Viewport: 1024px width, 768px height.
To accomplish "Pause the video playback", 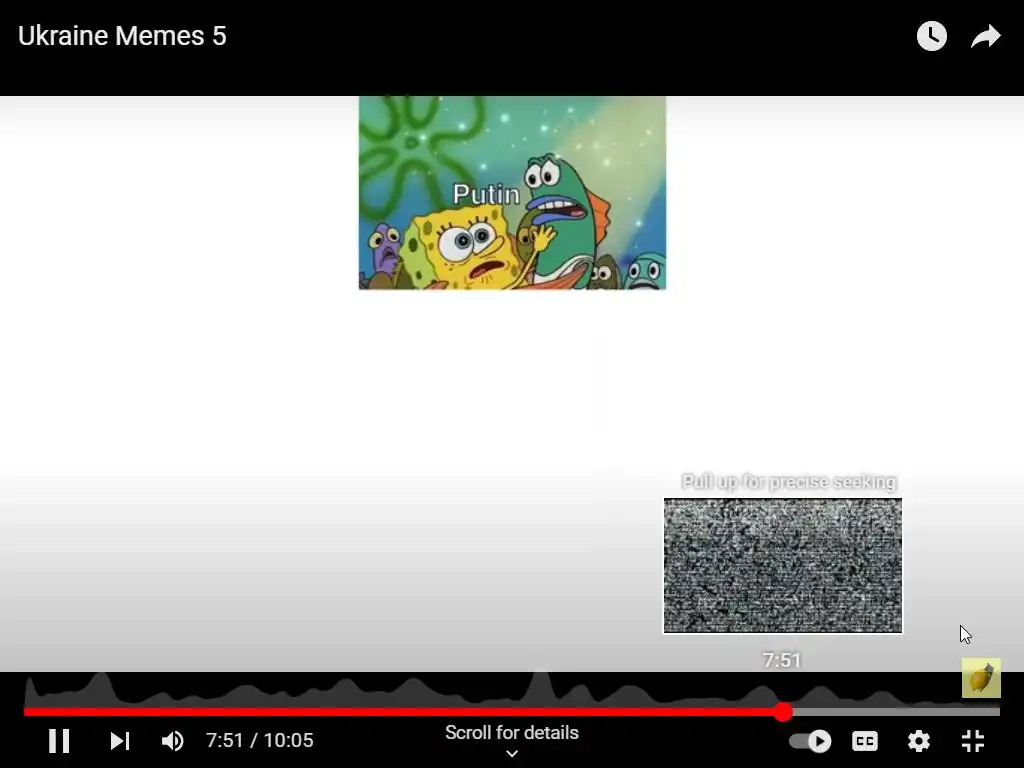I will pos(59,741).
